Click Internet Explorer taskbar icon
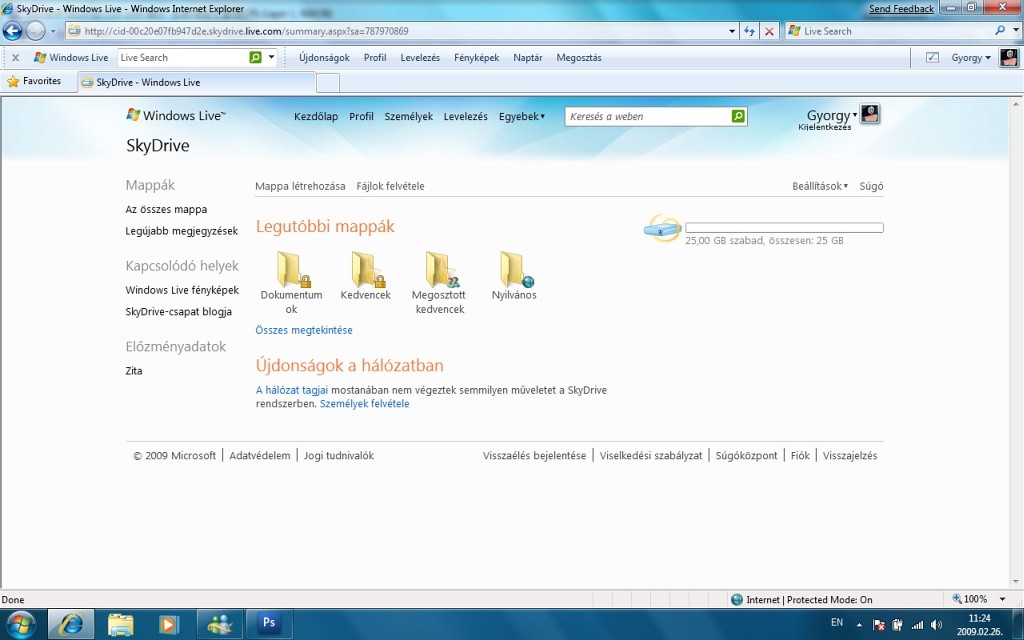Viewport: 1024px width, 640px height. tap(71, 624)
